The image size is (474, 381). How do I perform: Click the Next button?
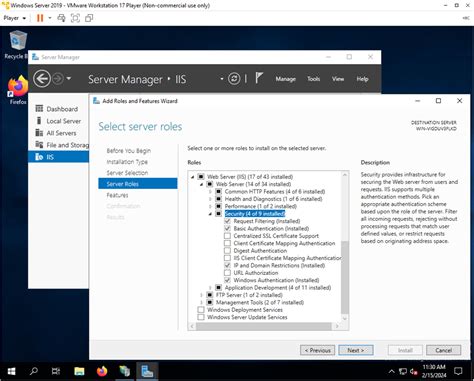356,350
